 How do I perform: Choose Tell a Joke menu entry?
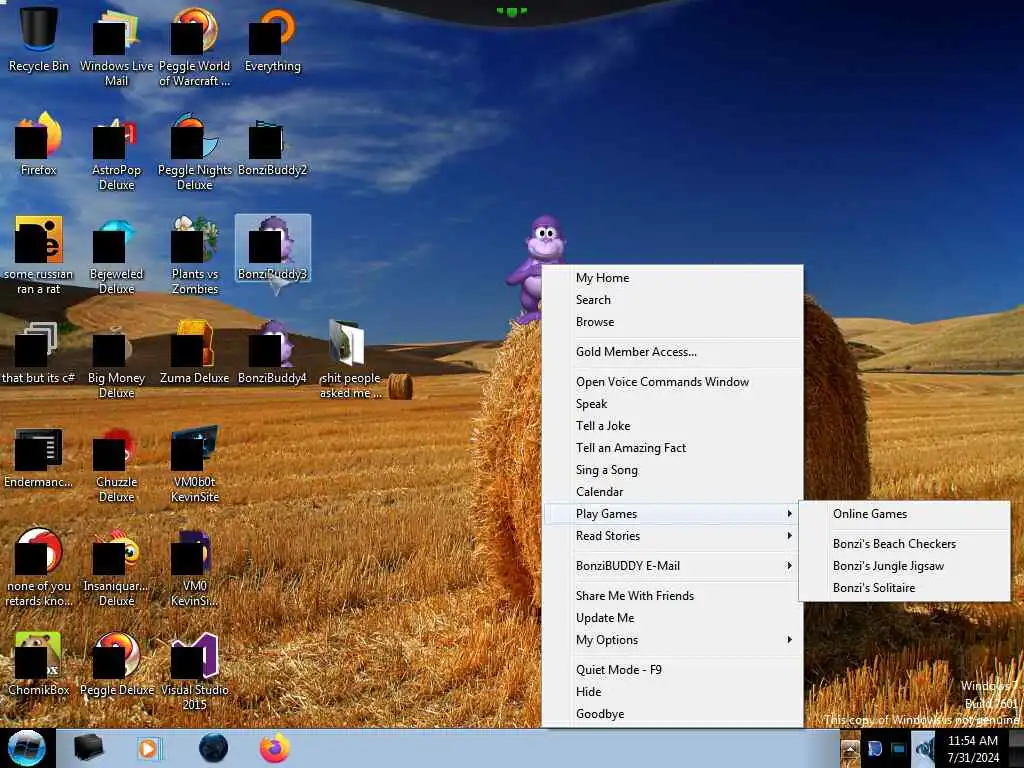[673, 426]
